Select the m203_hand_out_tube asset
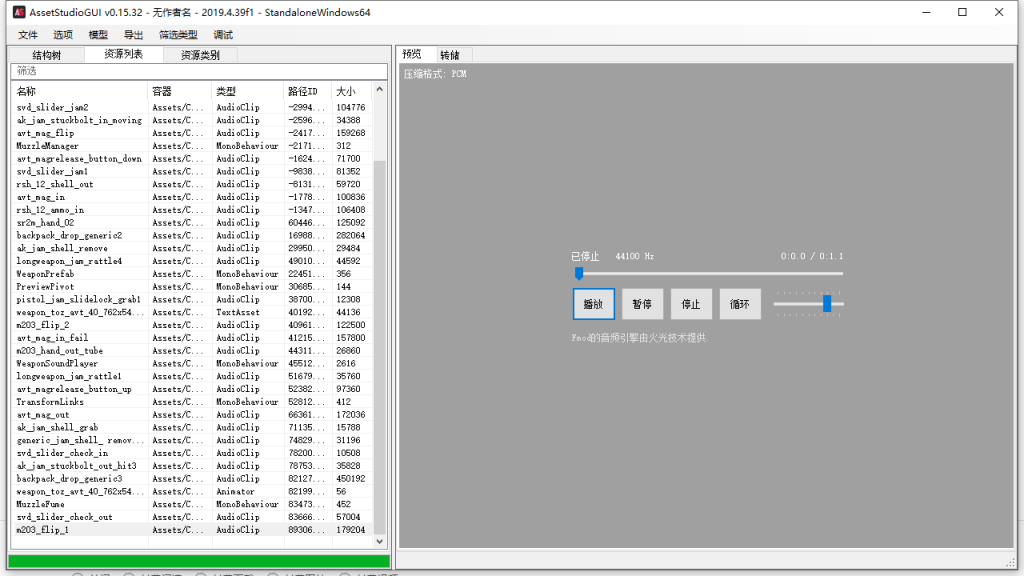Screen dimensions: 1024x576 192,351
